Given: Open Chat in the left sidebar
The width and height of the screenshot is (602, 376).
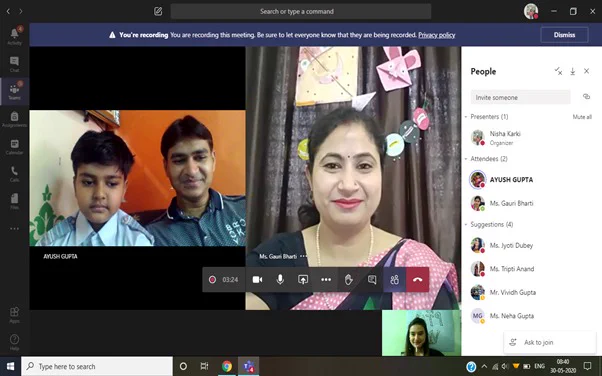Looking at the screenshot, I should pos(15,64).
